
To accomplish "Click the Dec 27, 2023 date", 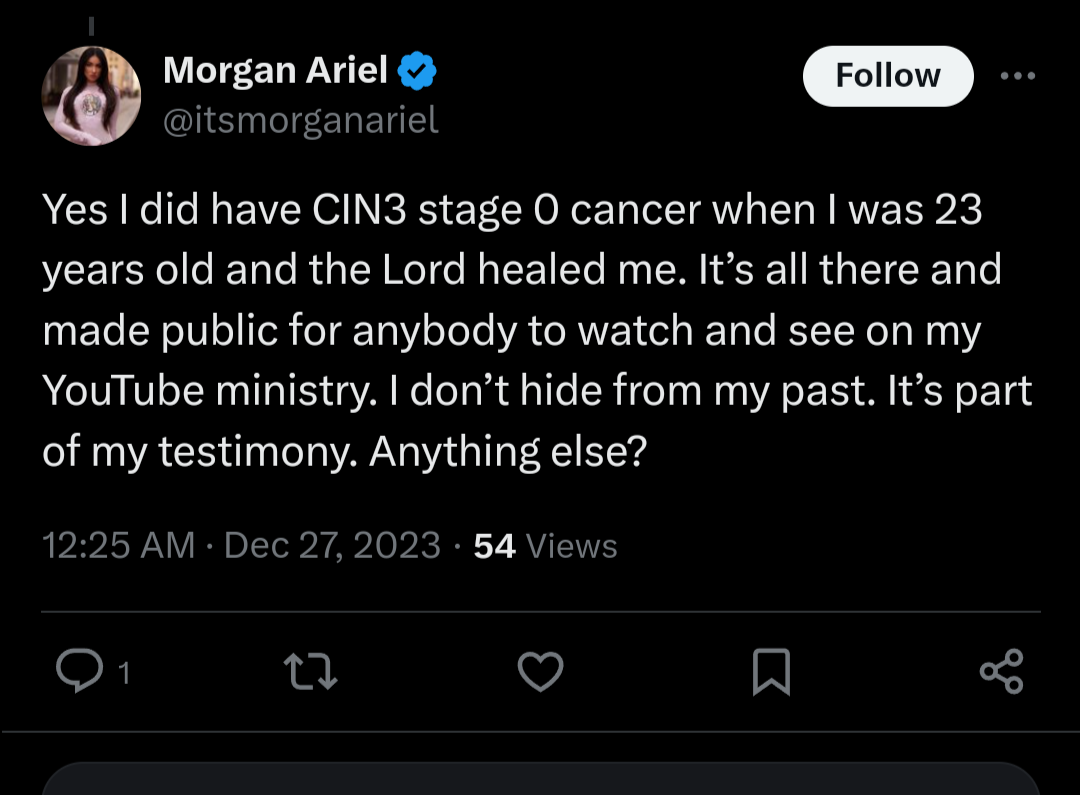I will point(332,546).
